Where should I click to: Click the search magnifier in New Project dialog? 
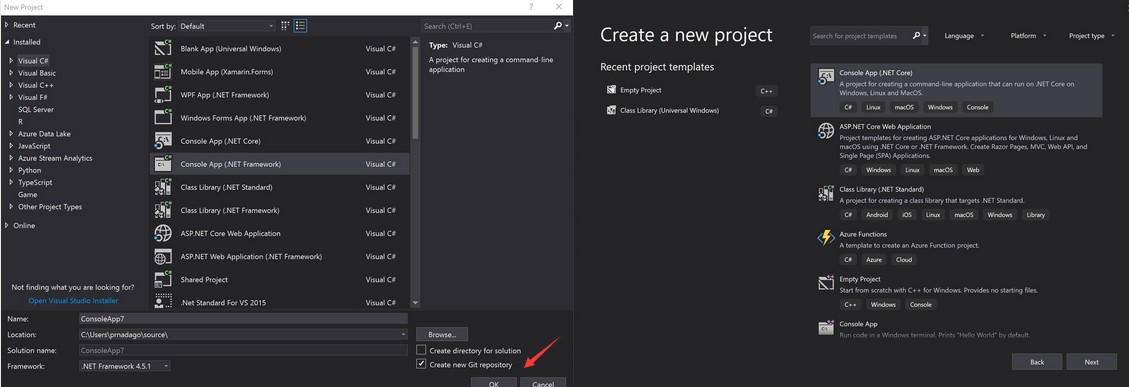557,26
